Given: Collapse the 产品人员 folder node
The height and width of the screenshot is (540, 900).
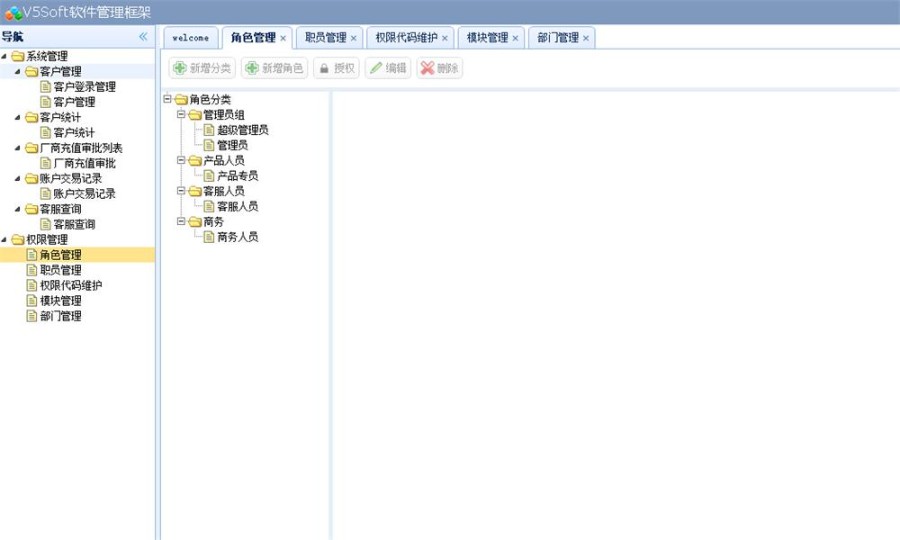Looking at the screenshot, I should (181, 160).
